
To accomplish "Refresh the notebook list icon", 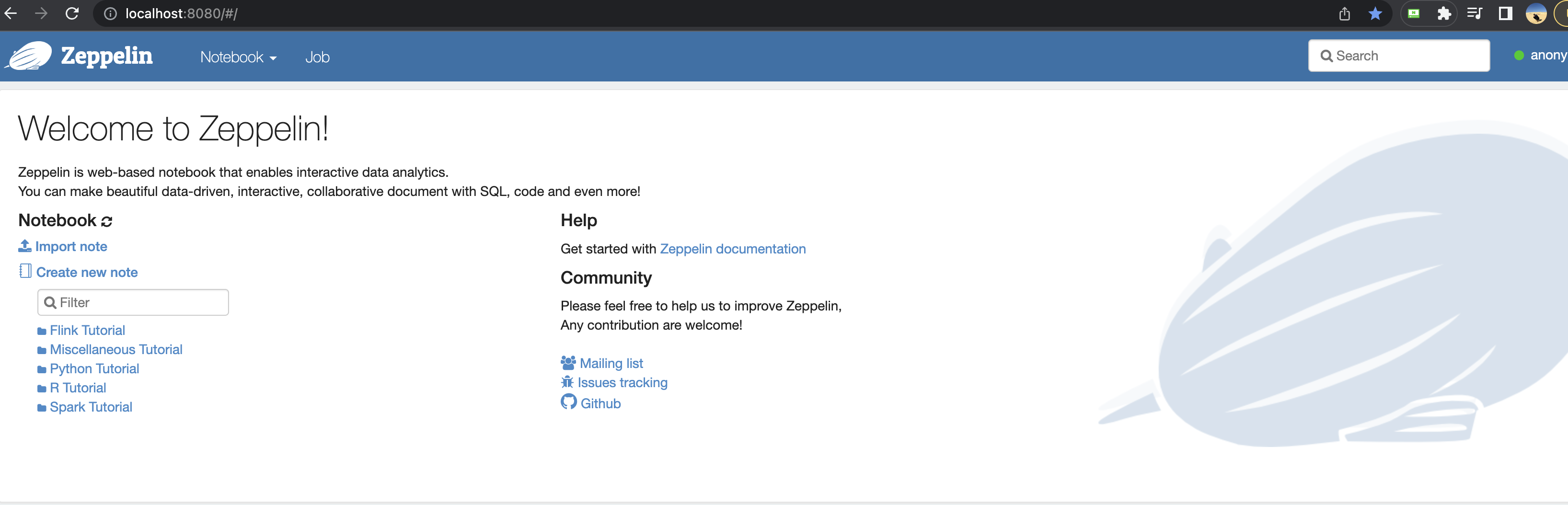I will (107, 221).
